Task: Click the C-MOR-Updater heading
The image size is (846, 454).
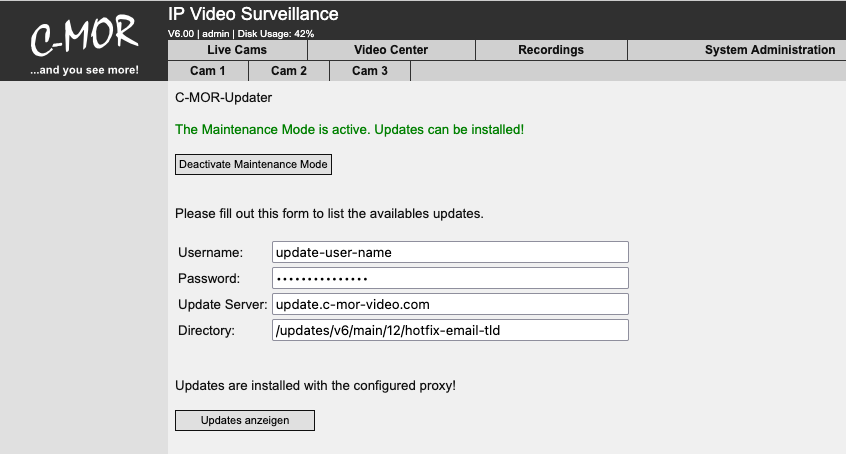Action: pyautogui.click(x=223, y=98)
